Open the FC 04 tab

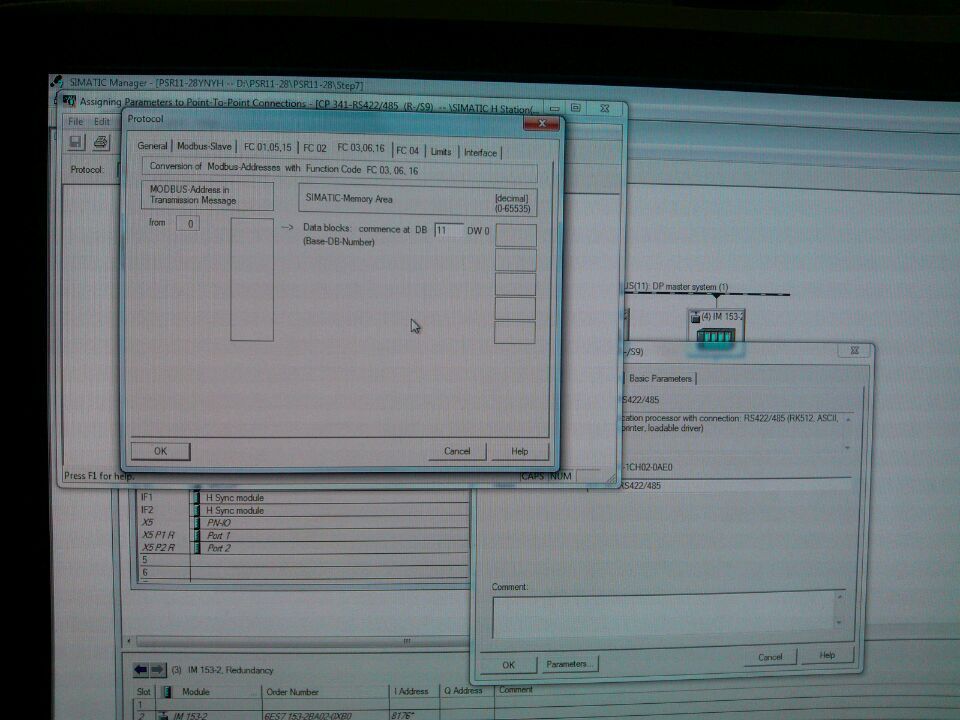pos(407,150)
